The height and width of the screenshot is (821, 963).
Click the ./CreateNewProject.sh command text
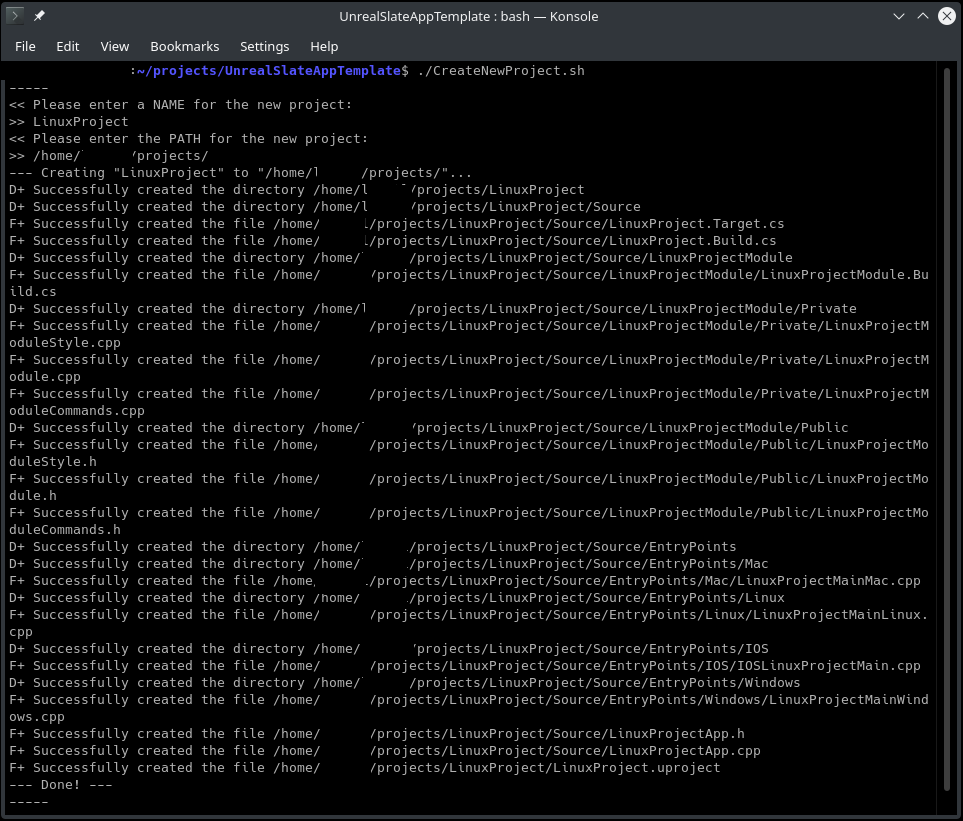pos(501,71)
